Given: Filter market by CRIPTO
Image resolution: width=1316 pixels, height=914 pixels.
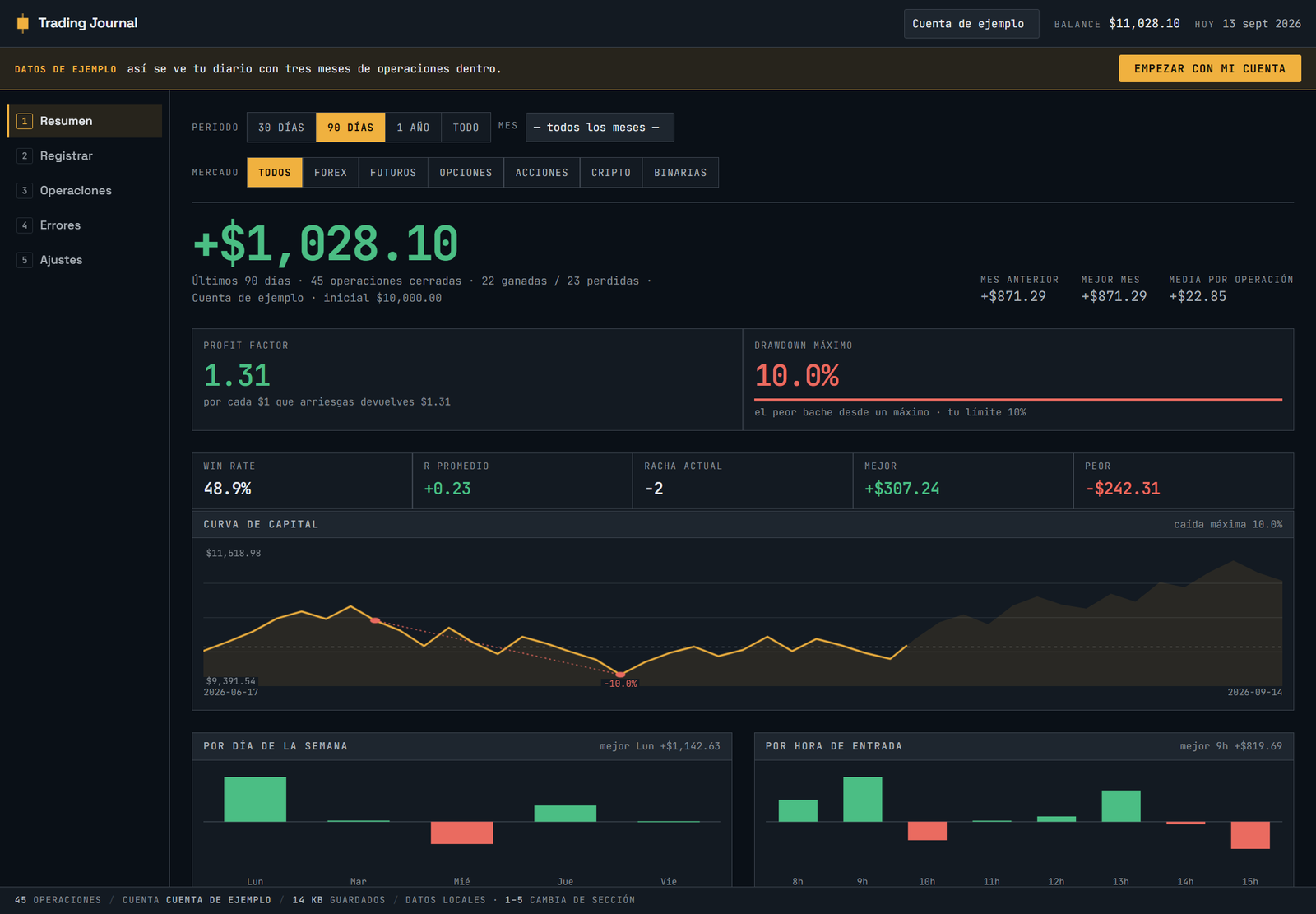Looking at the screenshot, I should click(x=611, y=173).
